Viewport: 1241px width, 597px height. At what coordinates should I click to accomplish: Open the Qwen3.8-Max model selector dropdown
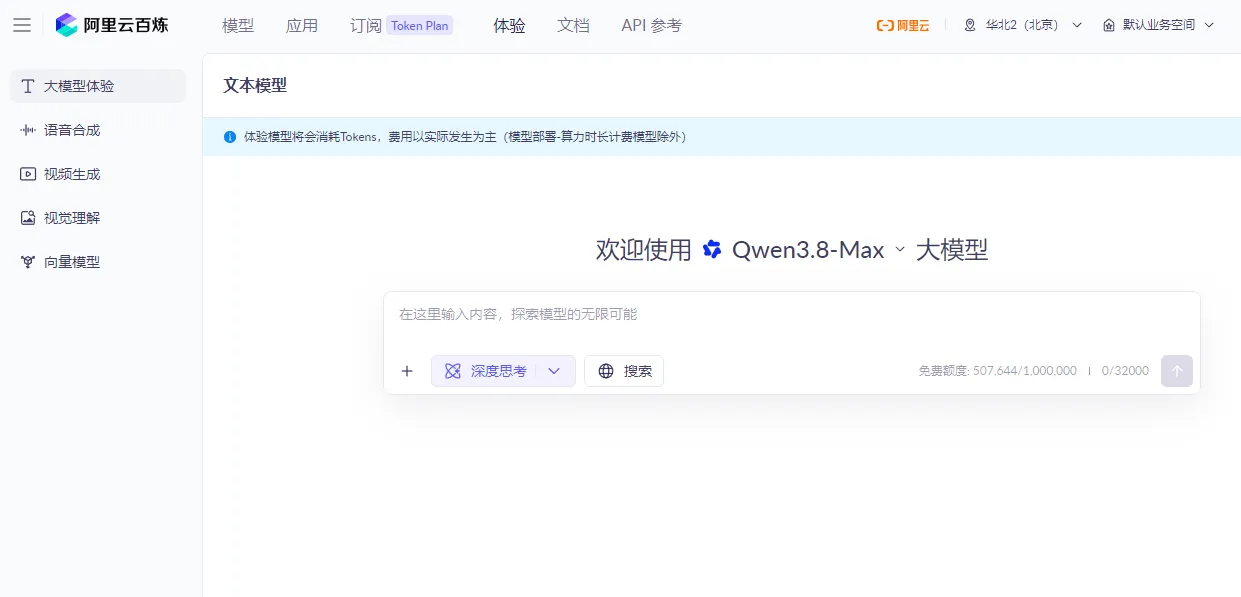pos(819,250)
